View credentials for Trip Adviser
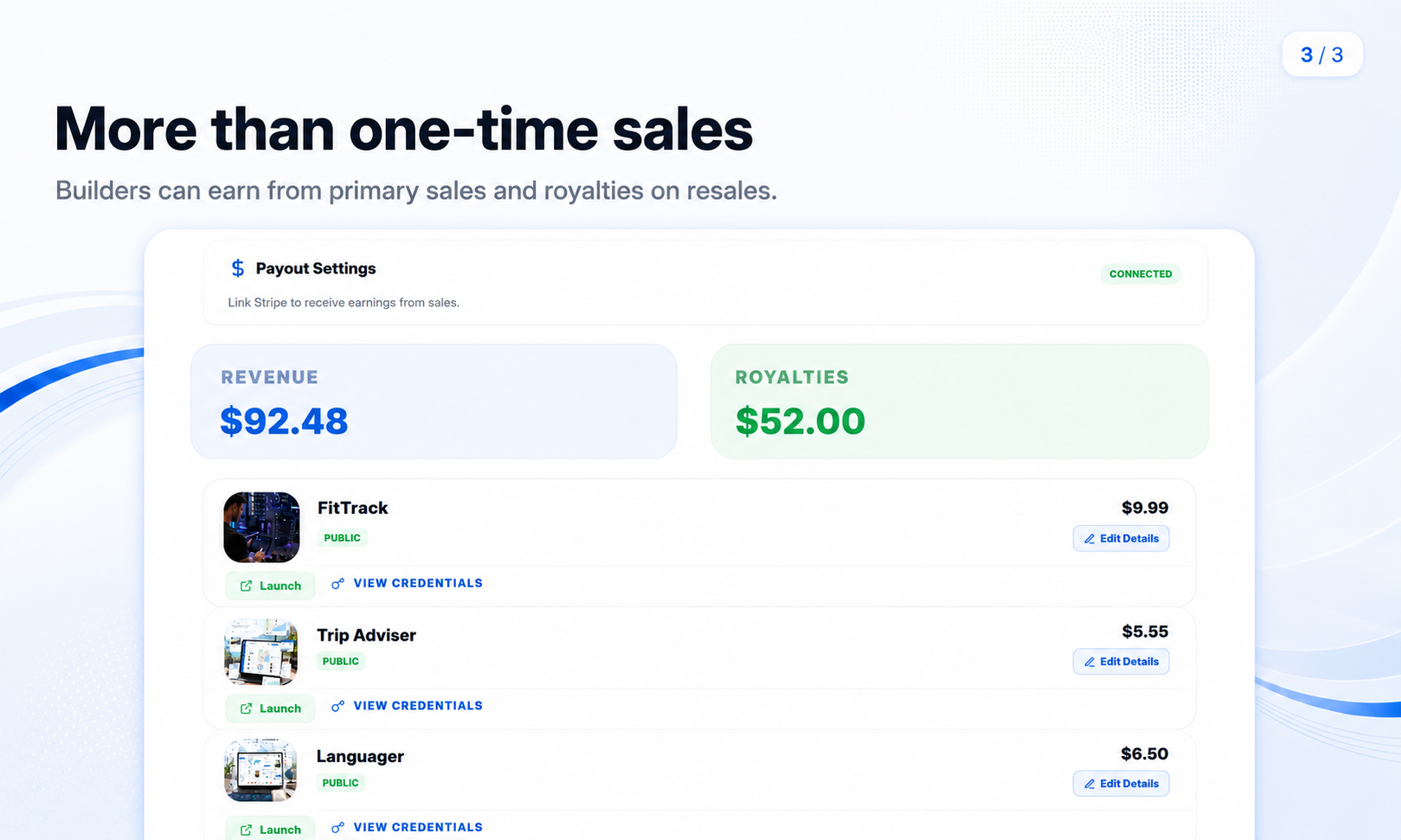 (x=407, y=706)
